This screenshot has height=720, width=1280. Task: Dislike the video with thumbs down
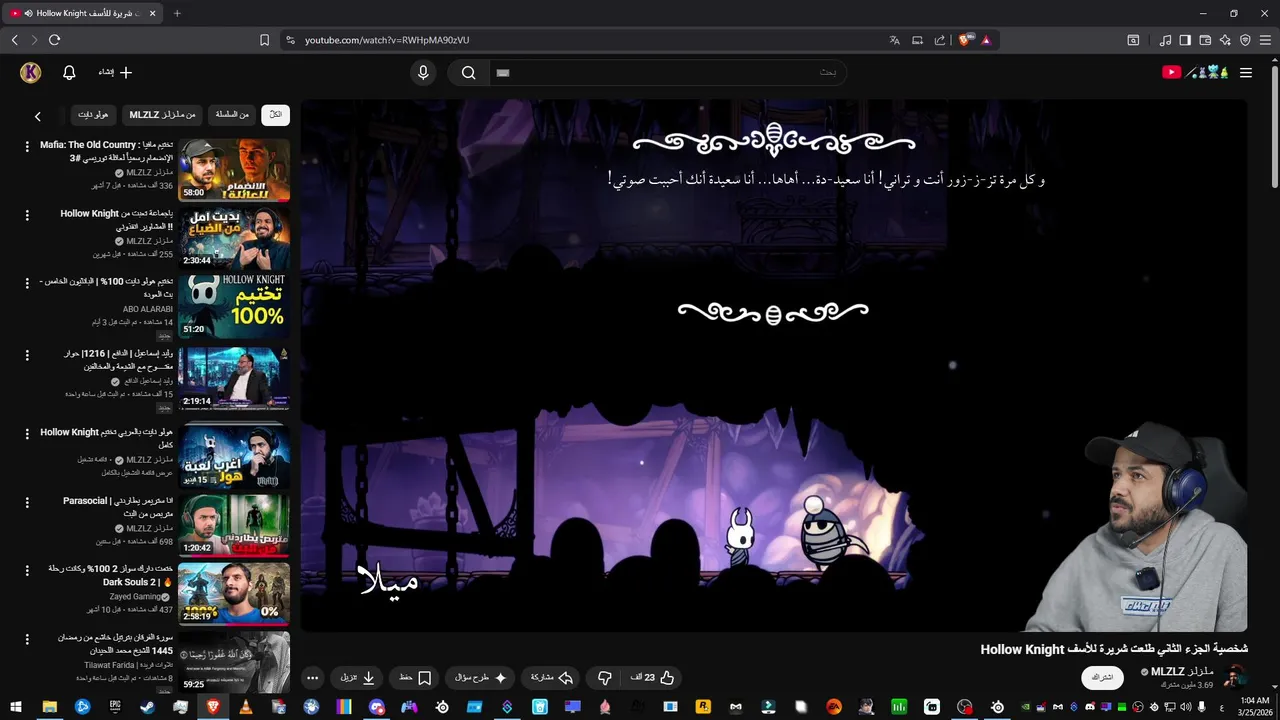pyautogui.click(x=604, y=678)
